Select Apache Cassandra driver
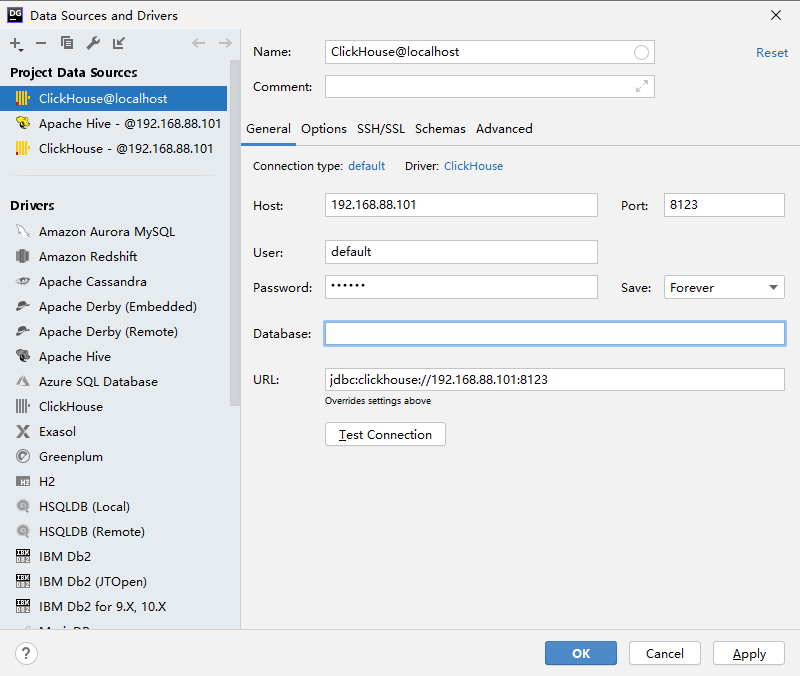Viewport: 800px width, 676px height. coord(113,282)
